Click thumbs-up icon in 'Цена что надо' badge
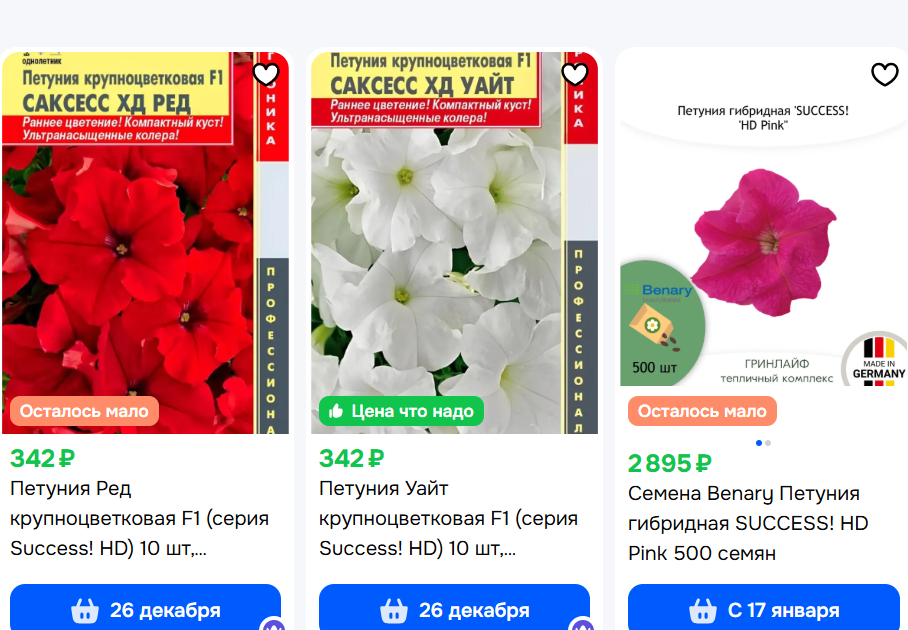908x630 pixels. pos(336,411)
